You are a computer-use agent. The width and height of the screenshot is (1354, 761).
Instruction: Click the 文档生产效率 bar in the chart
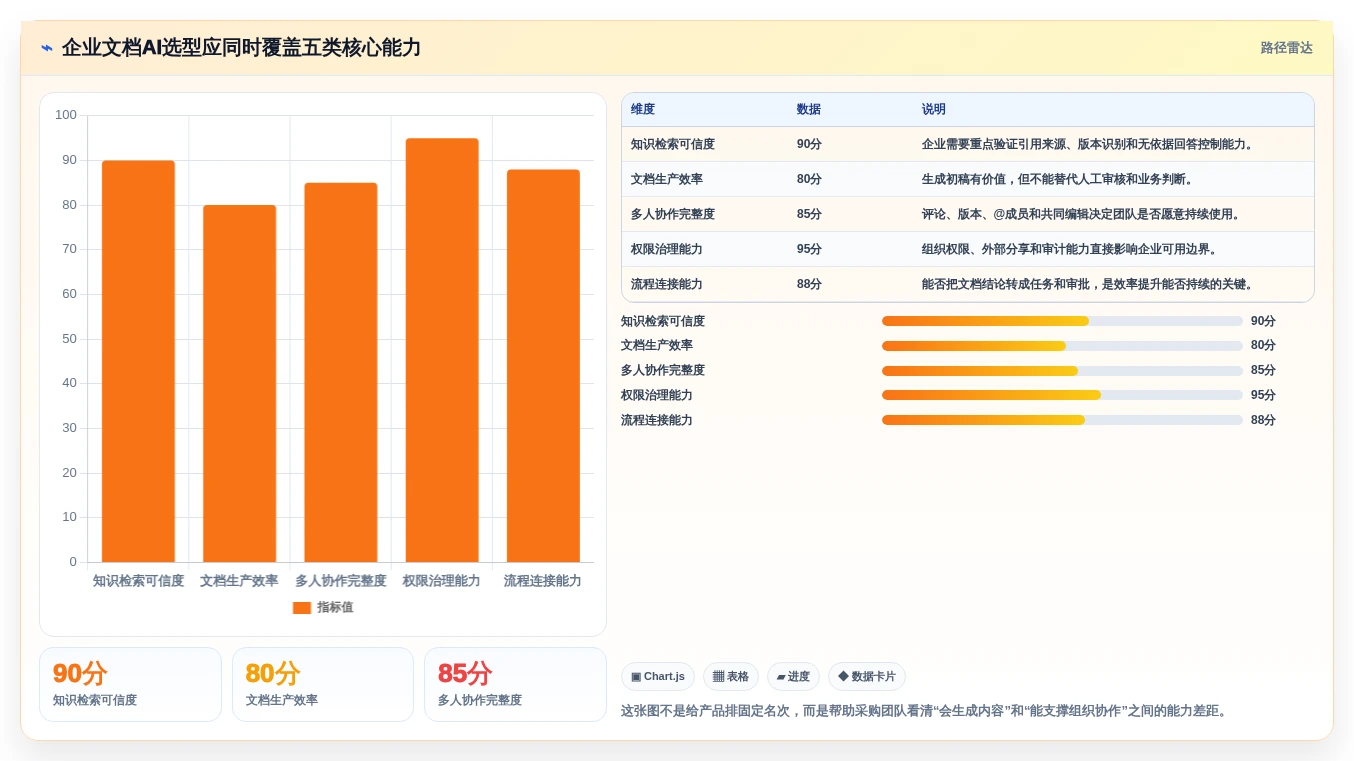tap(239, 383)
